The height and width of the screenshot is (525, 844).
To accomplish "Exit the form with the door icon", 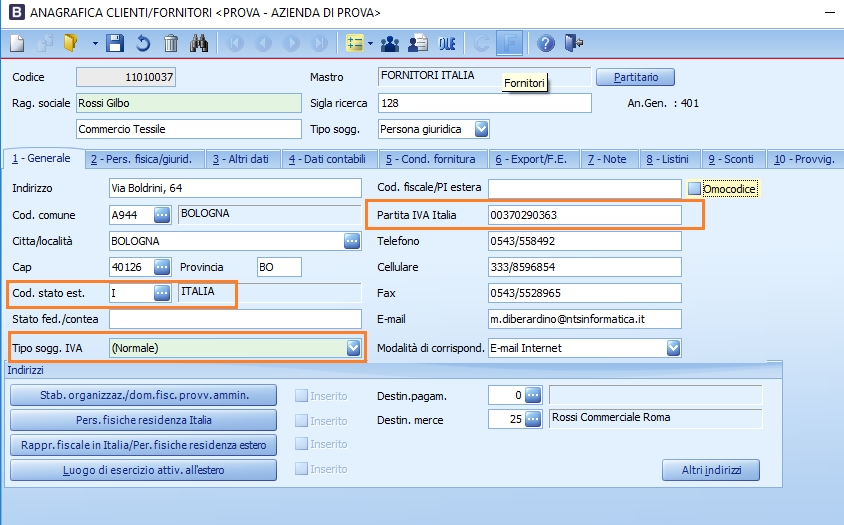I will point(574,43).
